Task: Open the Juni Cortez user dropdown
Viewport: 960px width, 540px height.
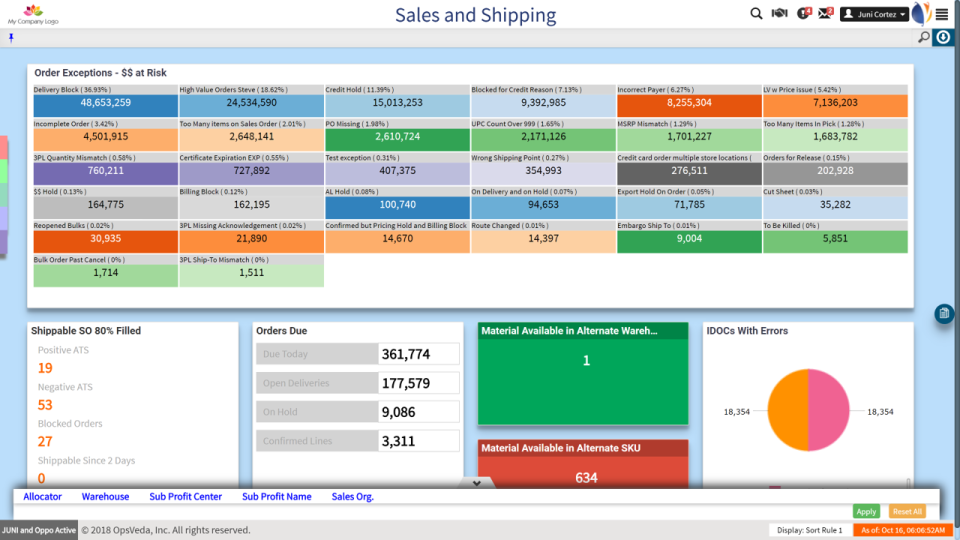Action: coord(874,14)
